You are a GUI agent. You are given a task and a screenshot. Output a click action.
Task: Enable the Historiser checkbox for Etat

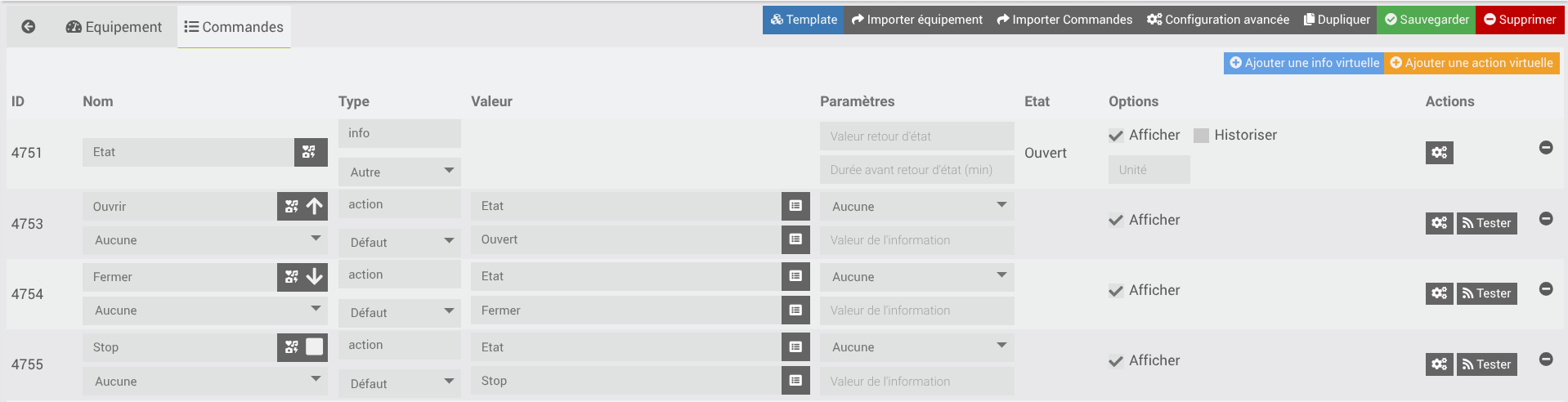[x=1201, y=136]
